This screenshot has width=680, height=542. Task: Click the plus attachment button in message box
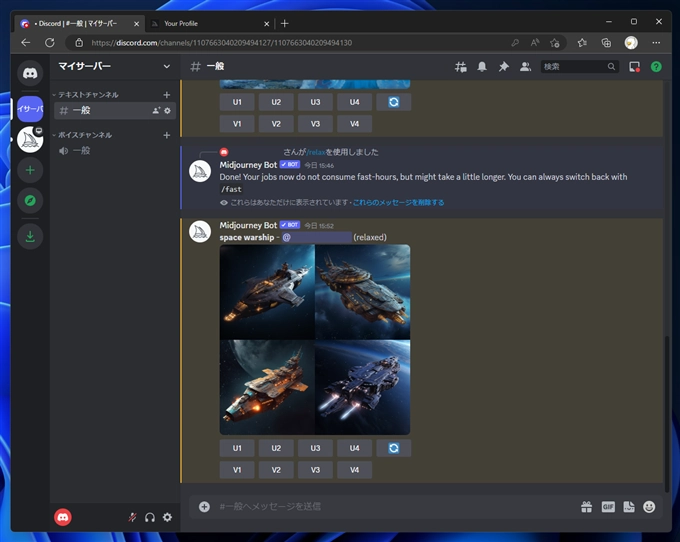[204, 506]
